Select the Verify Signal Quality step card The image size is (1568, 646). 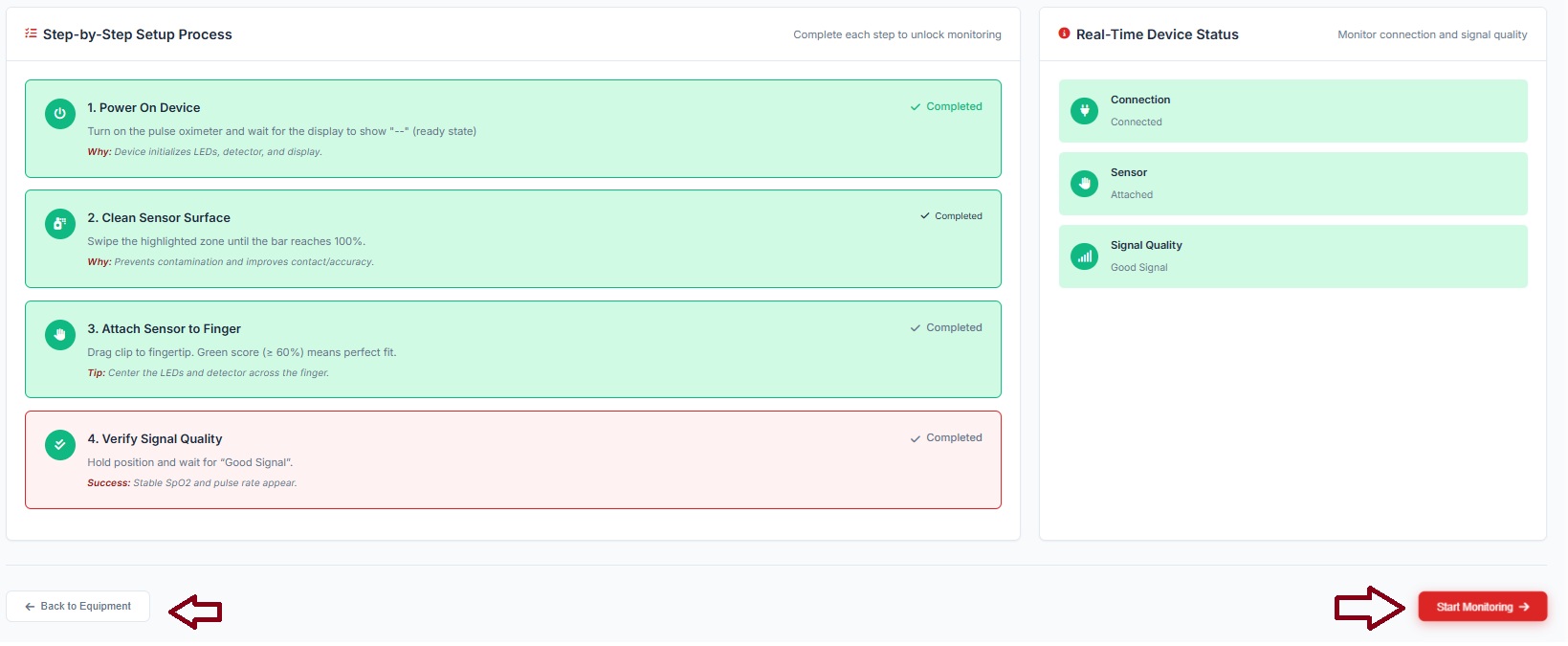click(513, 460)
